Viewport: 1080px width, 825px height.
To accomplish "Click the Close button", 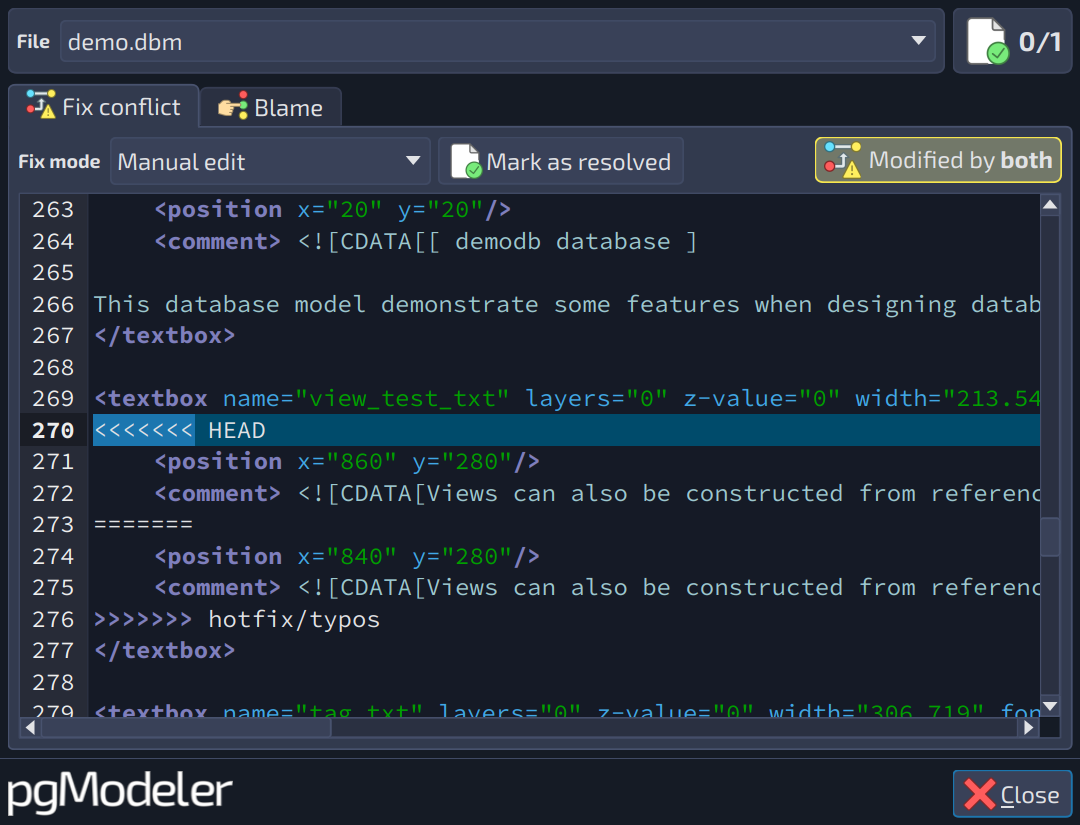I will pyautogui.click(x=1012, y=794).
